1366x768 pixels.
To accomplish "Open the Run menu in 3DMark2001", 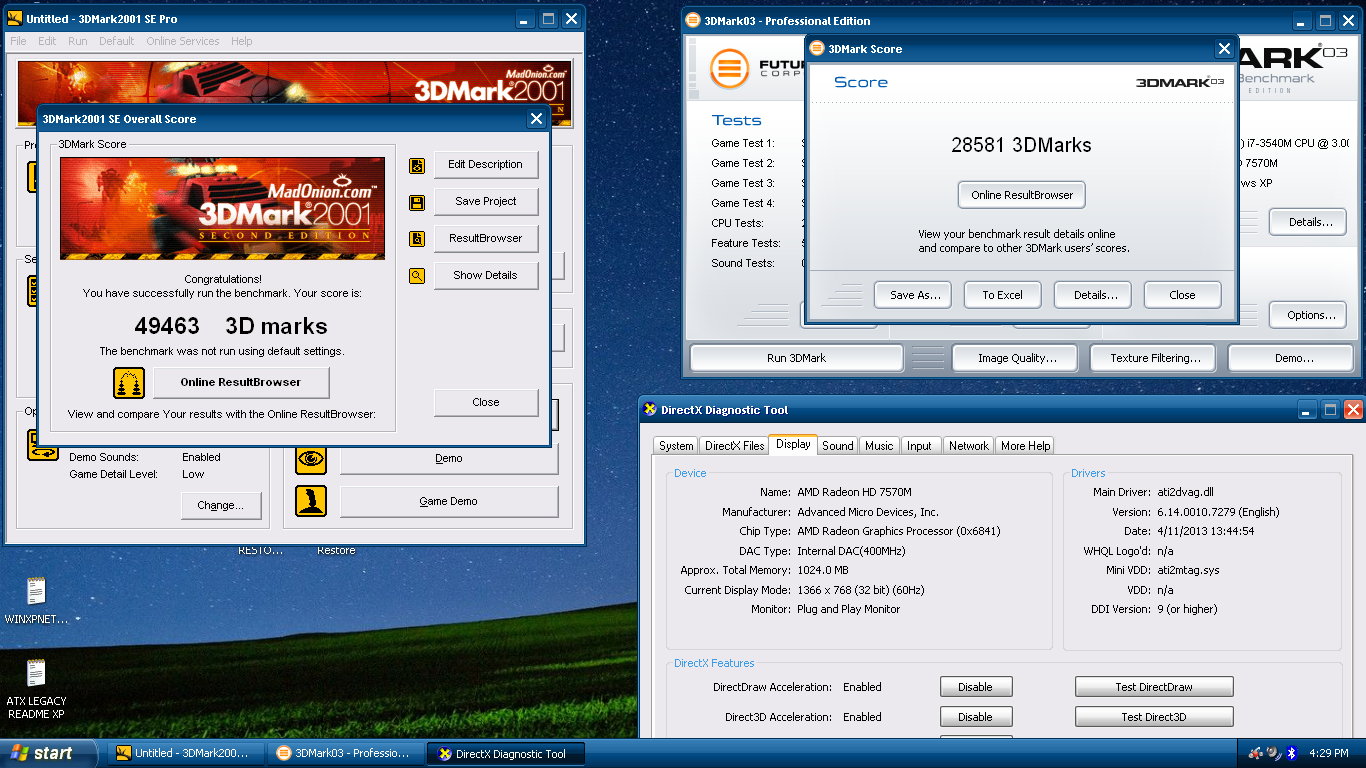I will [x=78, y=41].
